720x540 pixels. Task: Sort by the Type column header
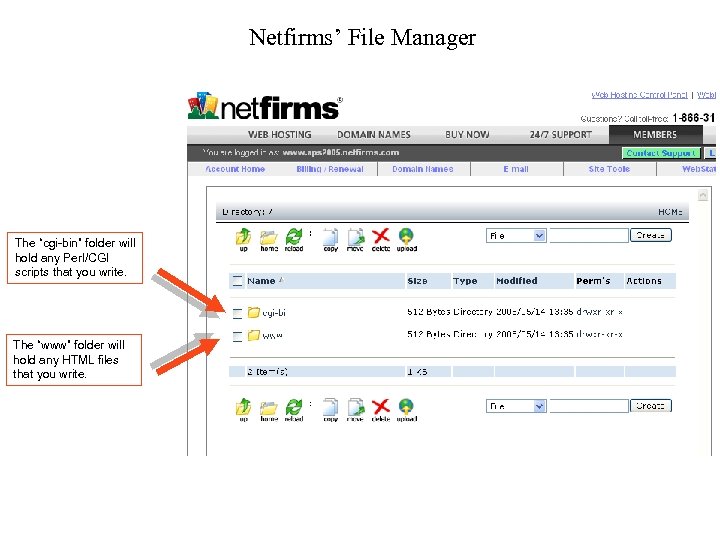[x=465, y=281]
